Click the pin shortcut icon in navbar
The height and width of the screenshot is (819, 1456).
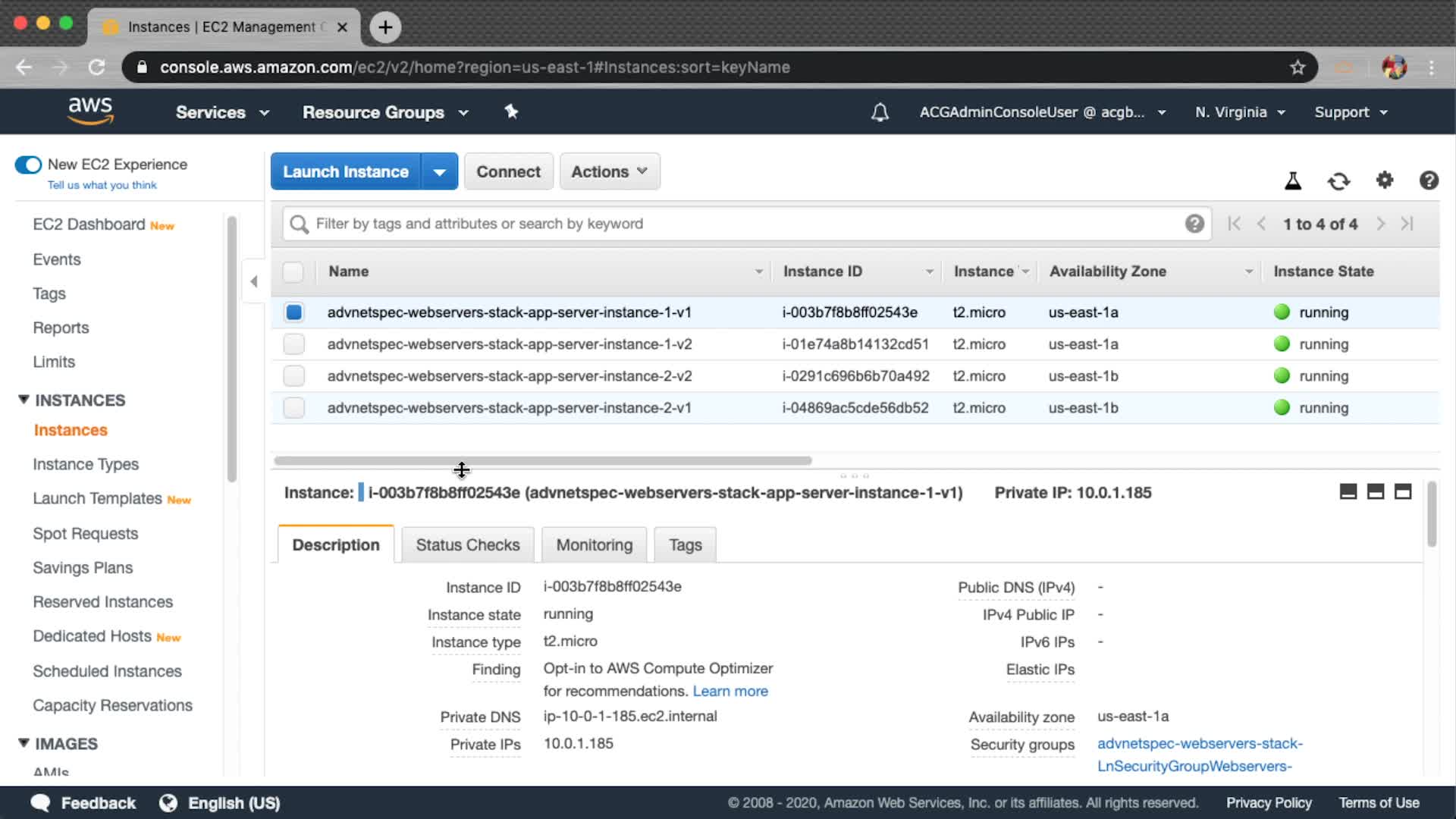tap(511, 112)
